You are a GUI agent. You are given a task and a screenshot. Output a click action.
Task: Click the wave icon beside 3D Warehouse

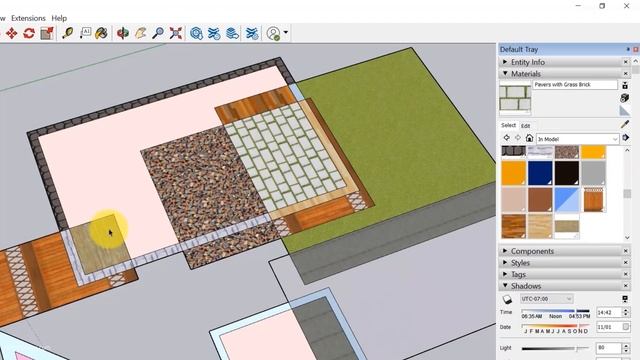214,33
